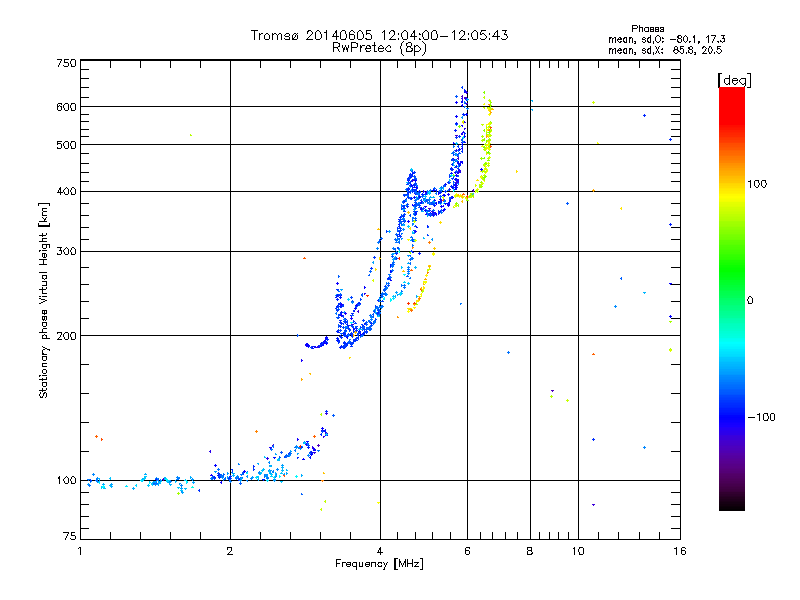Click the x-axis tick label '8'

(x=530, y=551)
